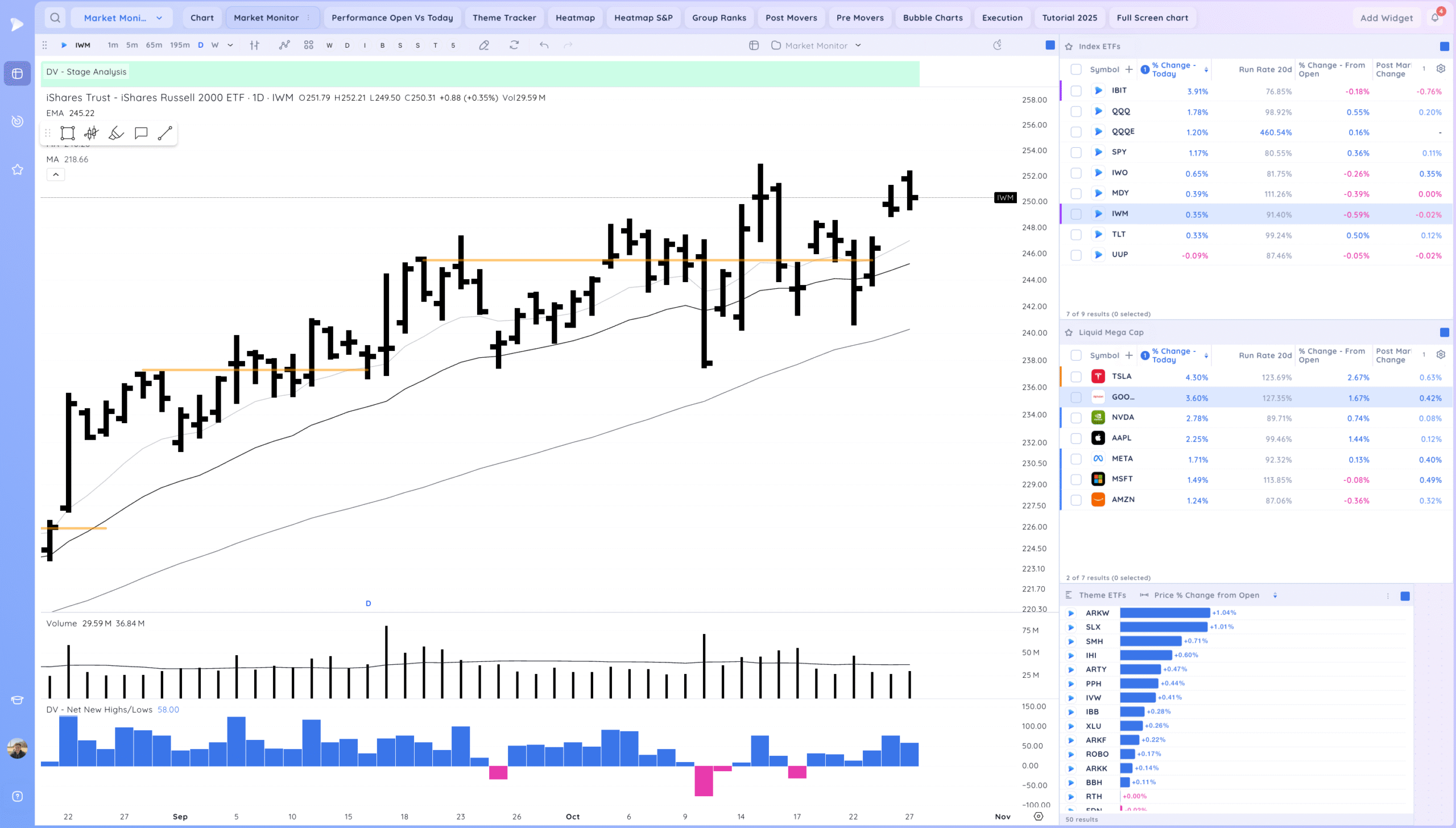This screenshot has height=828, width=1456.
Task: Open the indicators icon in chart toolbar
Action: (x=284, y=45)
